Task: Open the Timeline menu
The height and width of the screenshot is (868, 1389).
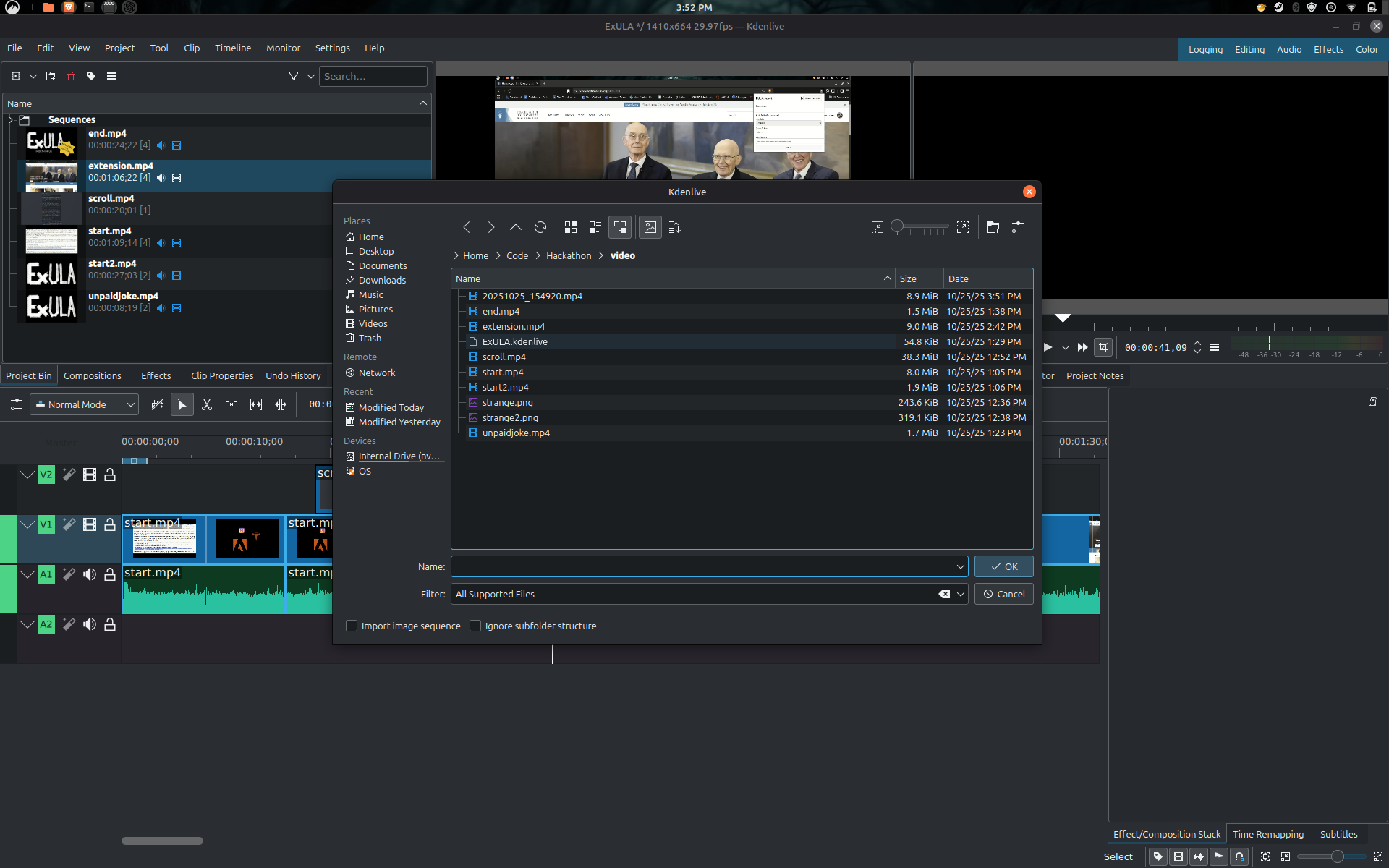Action: (x=232, y=48)
